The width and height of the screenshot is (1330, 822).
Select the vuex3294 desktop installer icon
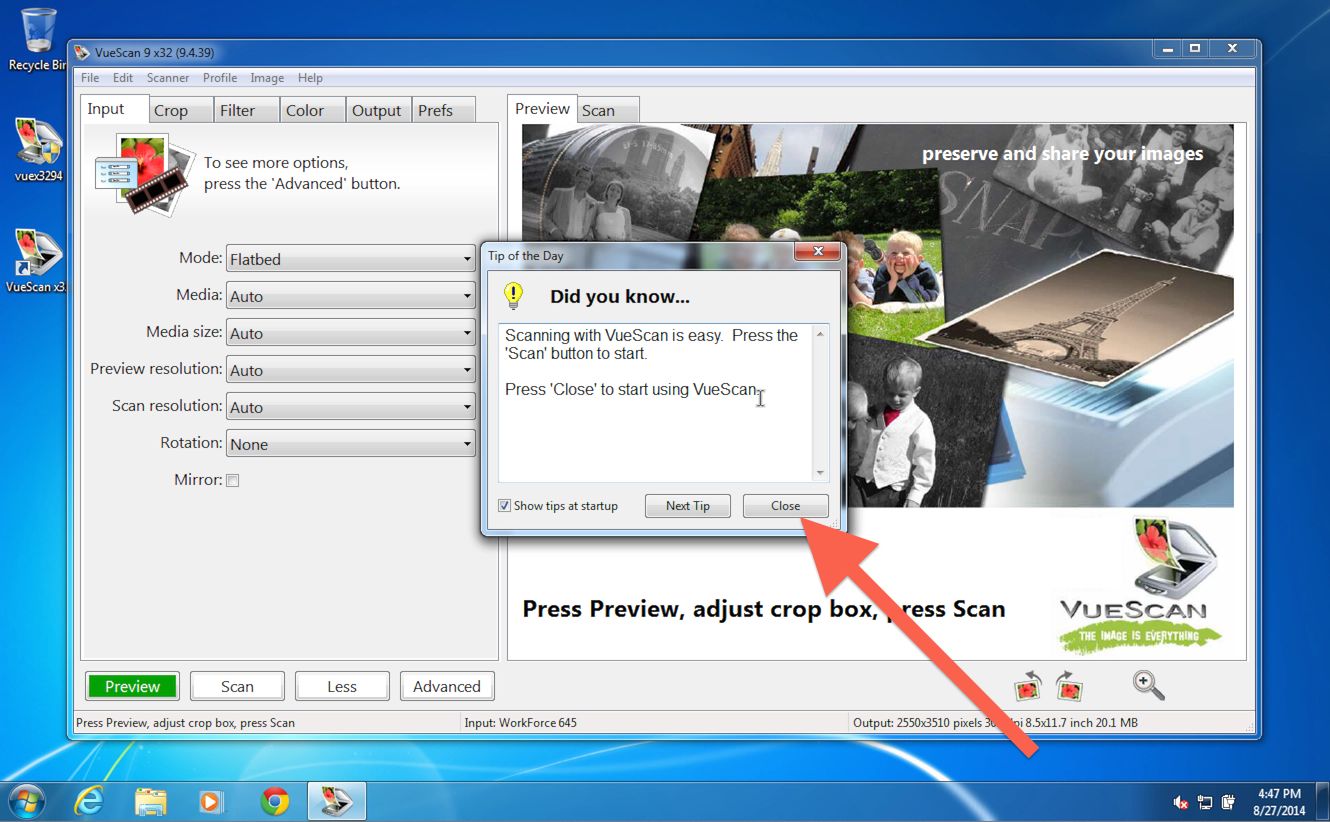37,150
